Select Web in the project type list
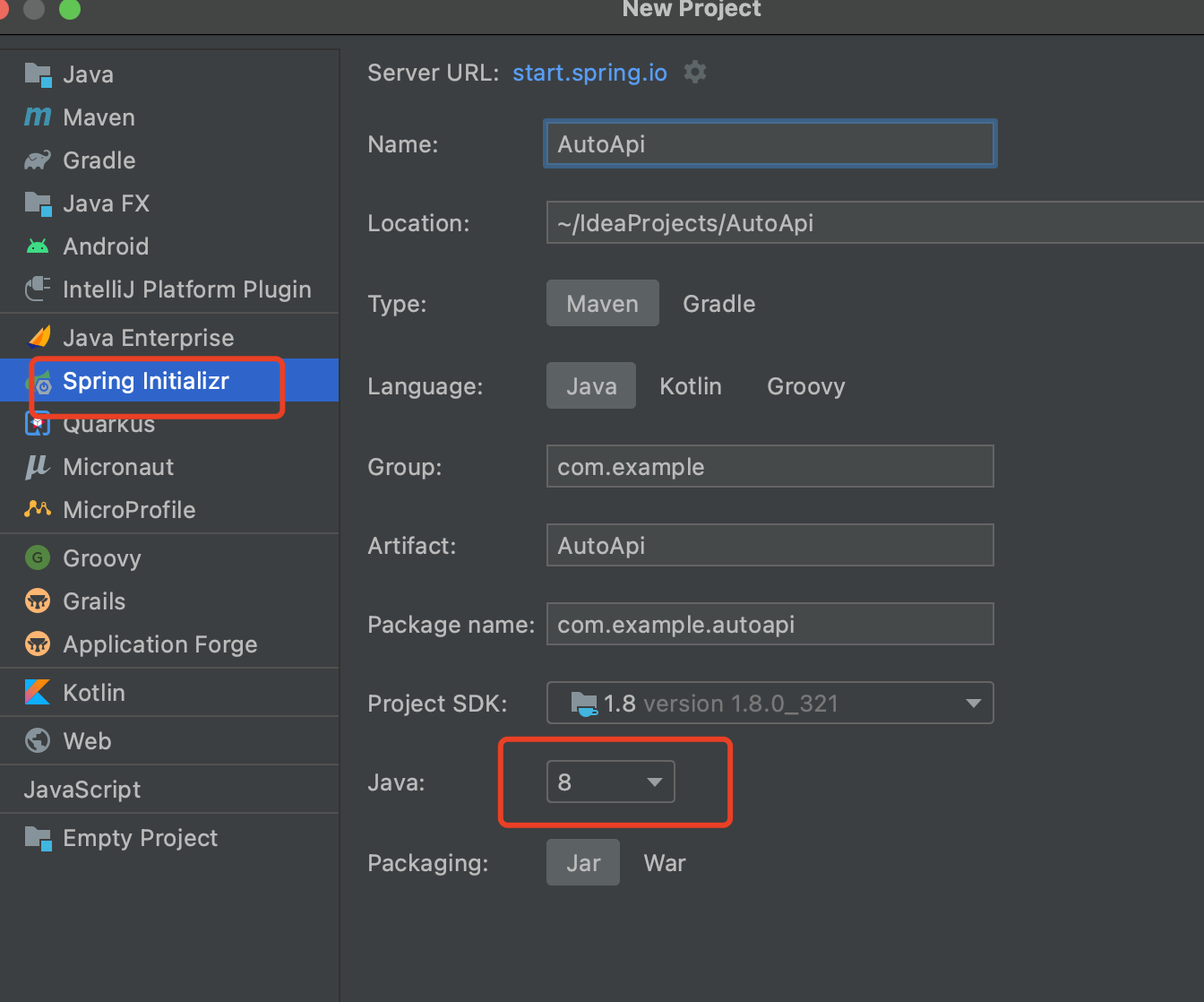Image resolution: width=1204 pixels, height=1002 pixels. click(x=169, y=741)
